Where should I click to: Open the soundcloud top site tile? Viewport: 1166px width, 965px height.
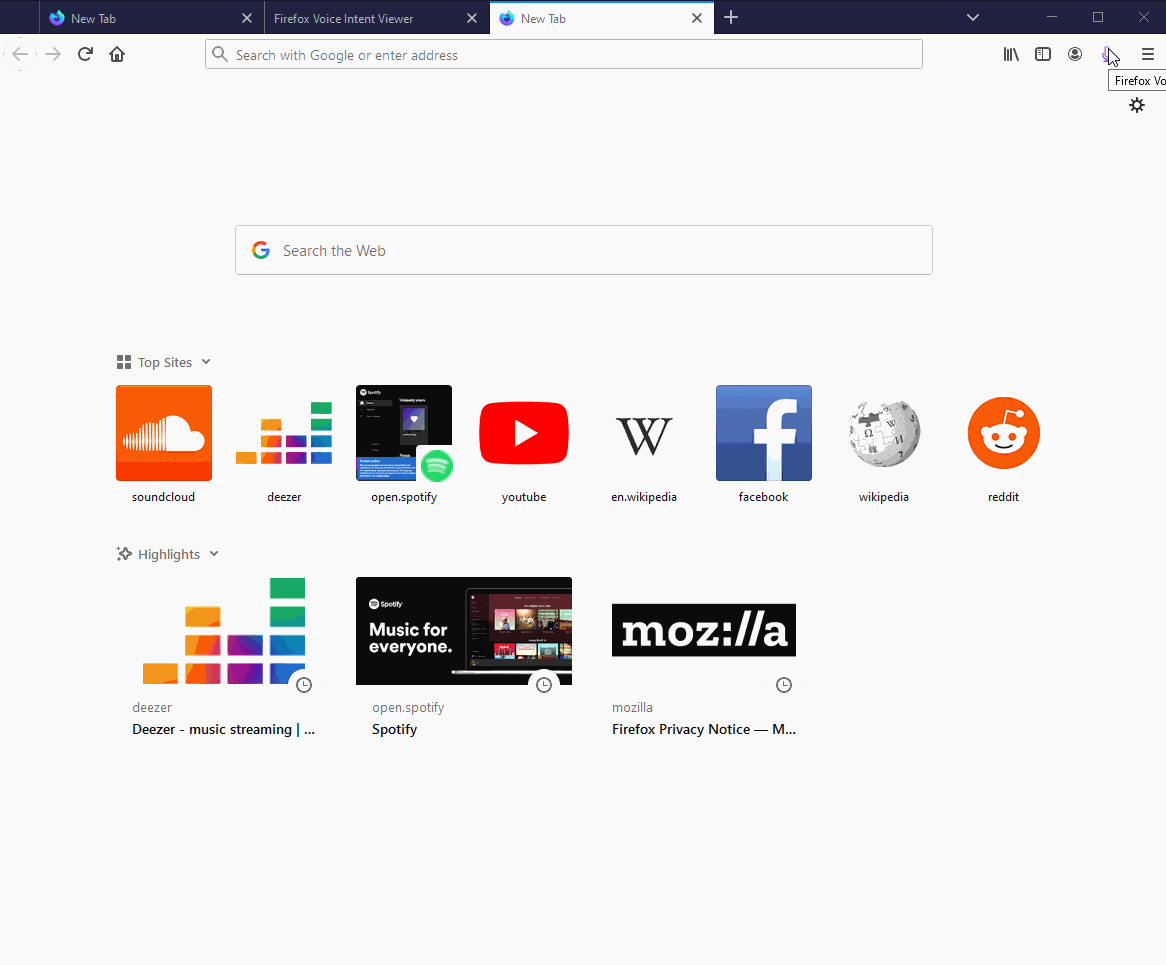coord(164,433)
